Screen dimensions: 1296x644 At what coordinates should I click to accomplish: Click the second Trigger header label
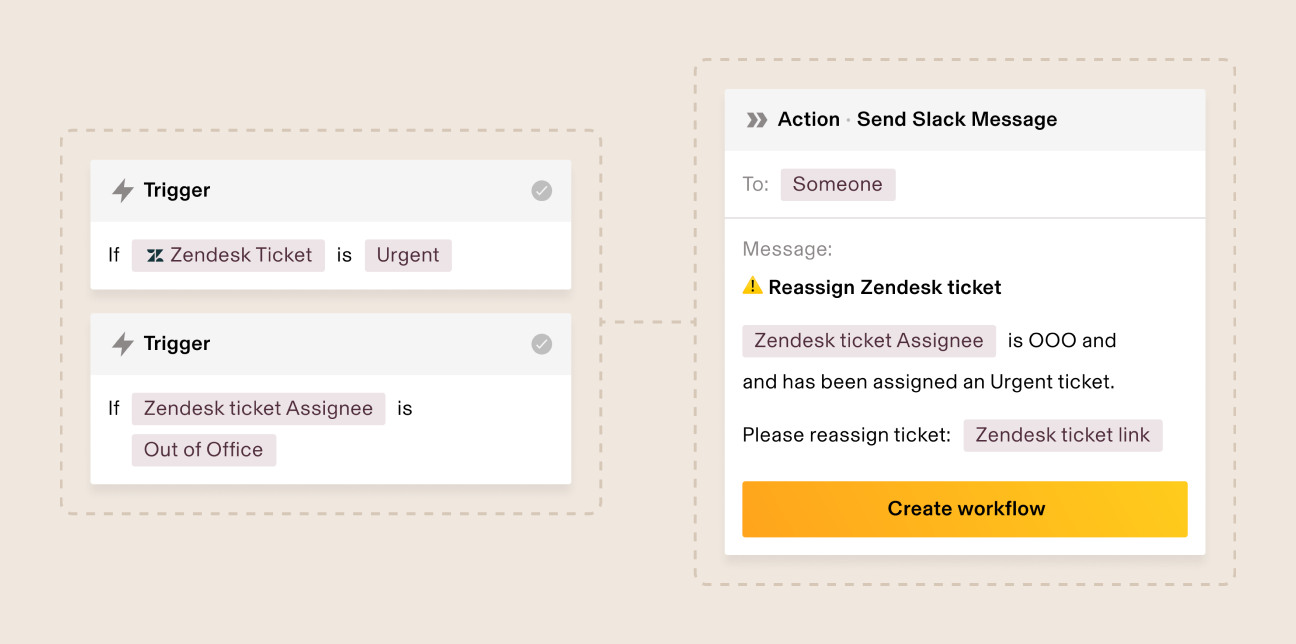[x=177, y=344]
